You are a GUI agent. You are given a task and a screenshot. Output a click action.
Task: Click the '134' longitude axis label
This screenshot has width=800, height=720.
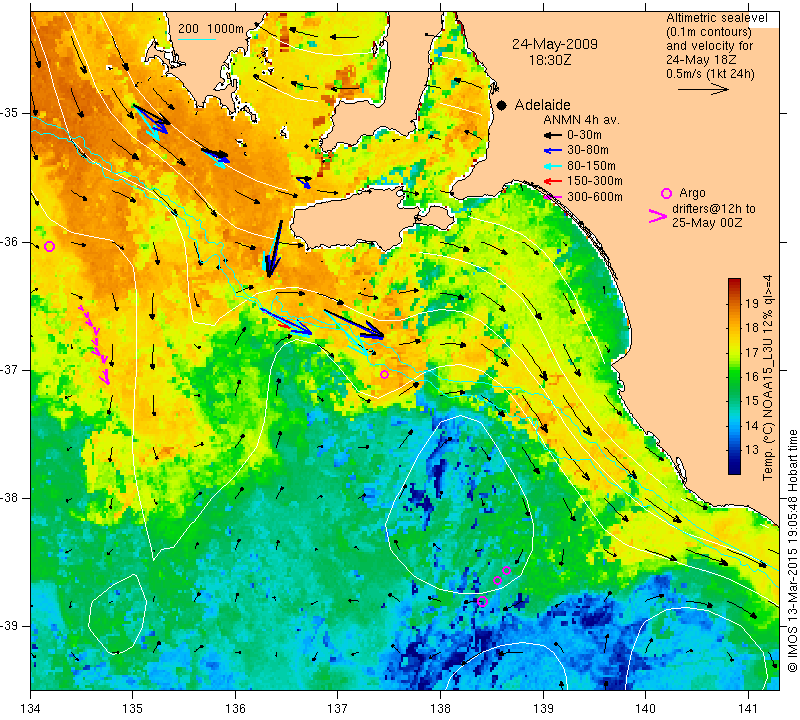31,709
